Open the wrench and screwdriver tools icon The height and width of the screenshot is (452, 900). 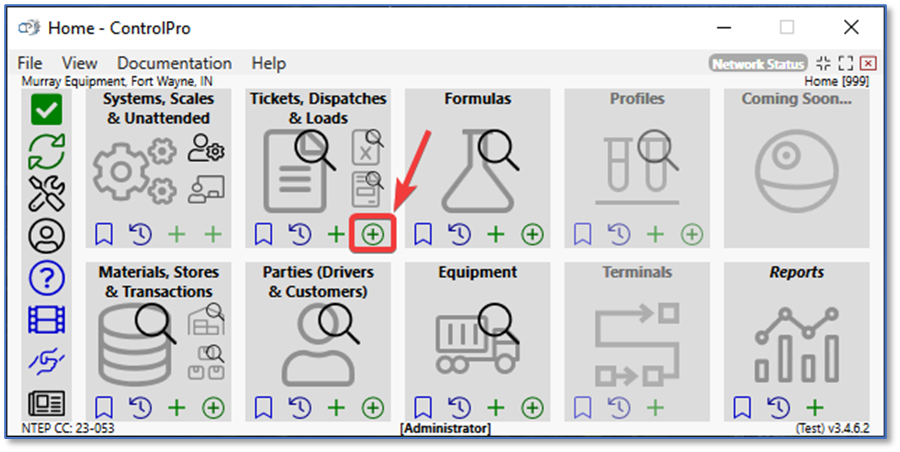[x=47, y=192]
